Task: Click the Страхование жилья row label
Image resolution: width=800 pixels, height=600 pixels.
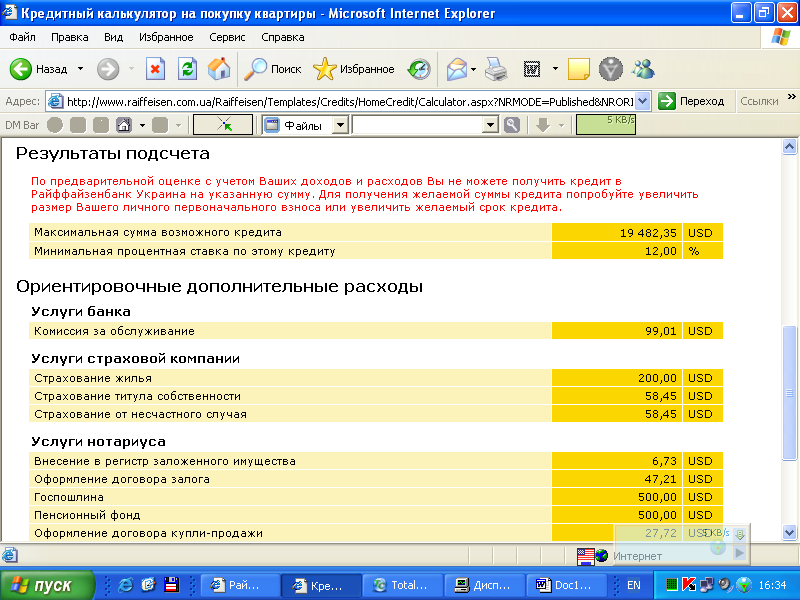Action: tap(93, 378)
